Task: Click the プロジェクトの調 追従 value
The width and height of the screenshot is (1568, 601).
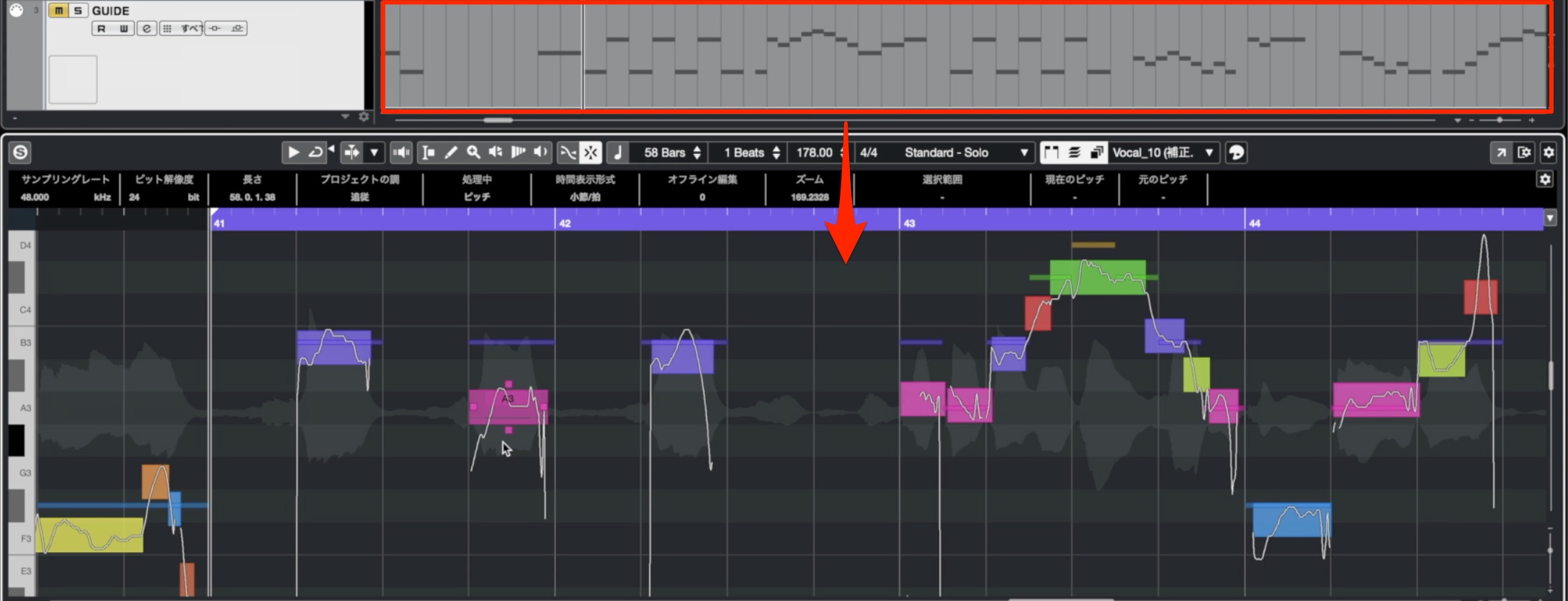Action: [x=359, y=196]
